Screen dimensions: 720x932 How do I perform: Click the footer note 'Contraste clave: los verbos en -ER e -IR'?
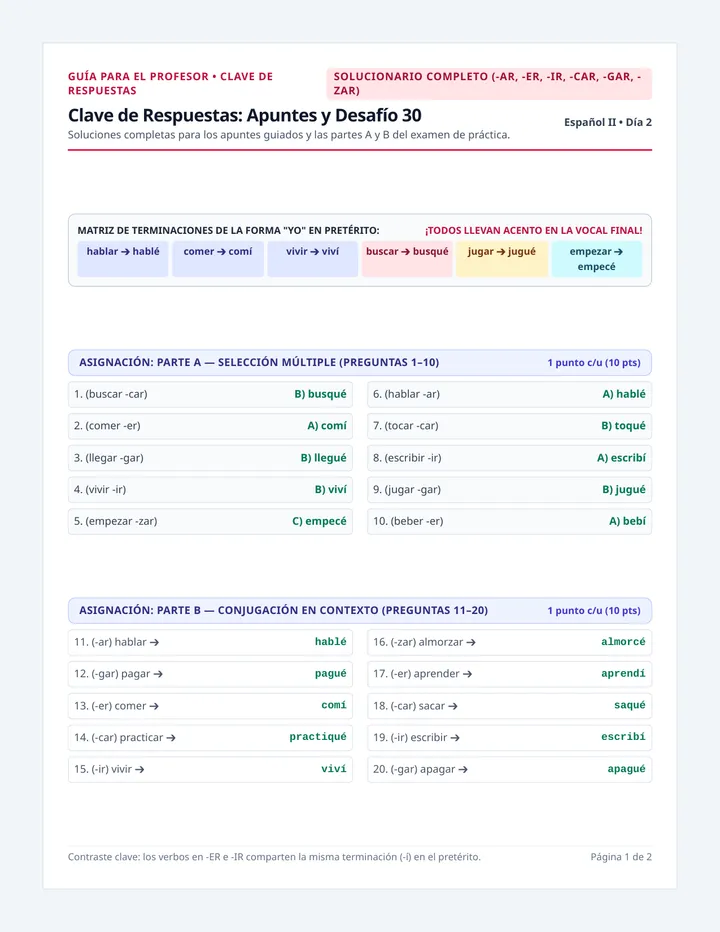pos(274,857)
